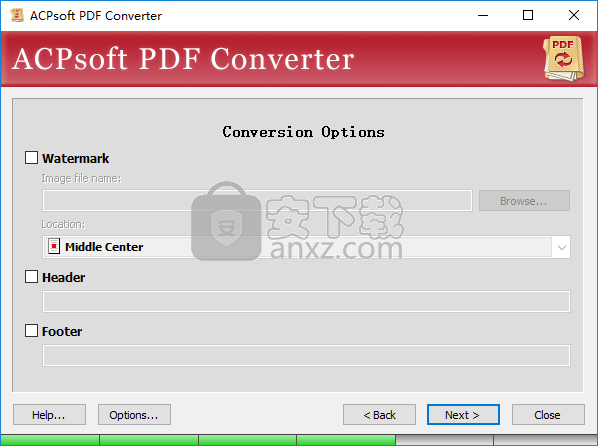Enable the Header checkbox
The image size is (598, 446).
click(x=31, y=277)
